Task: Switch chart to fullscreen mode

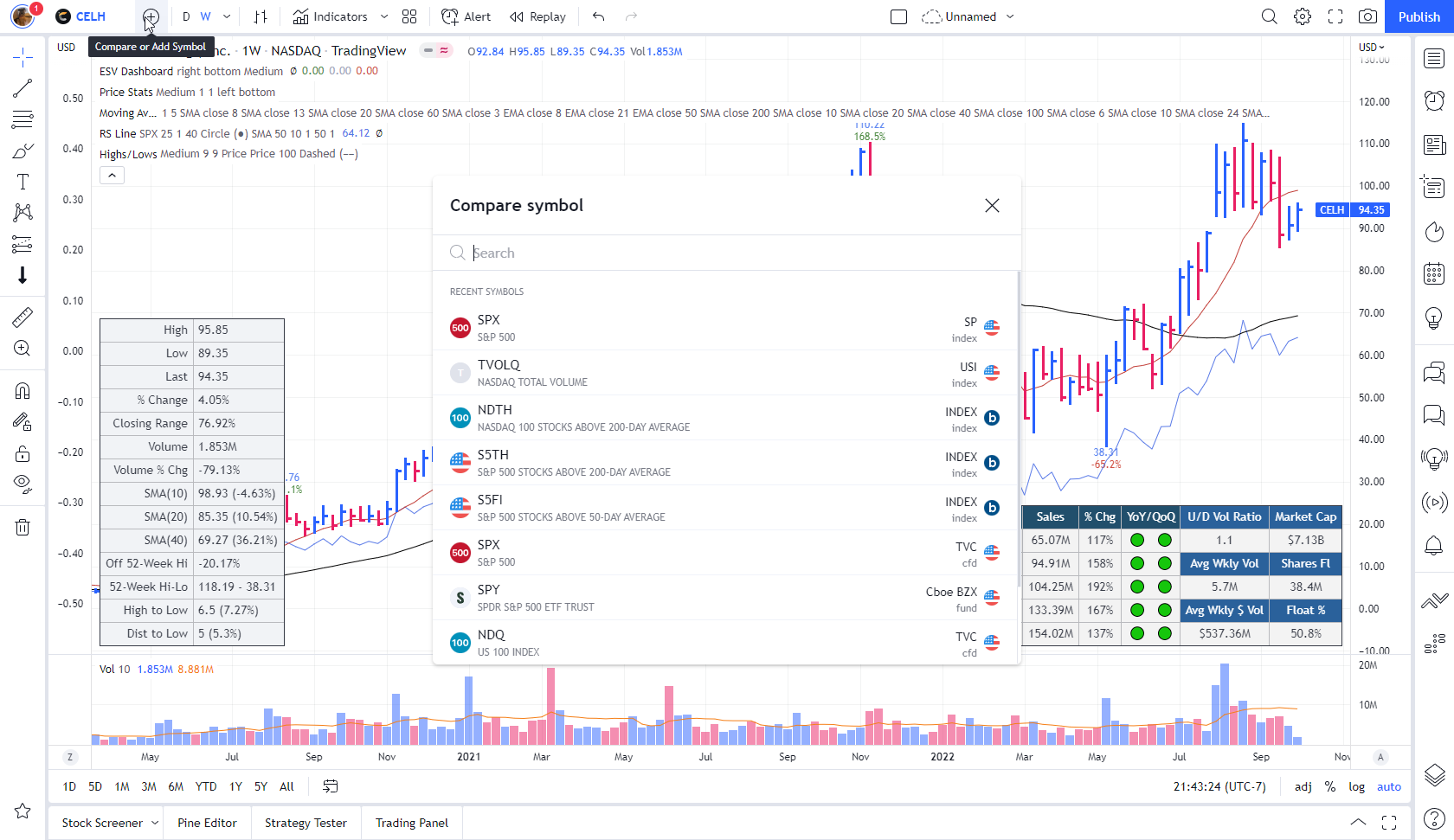Action: coord(1335,16)
